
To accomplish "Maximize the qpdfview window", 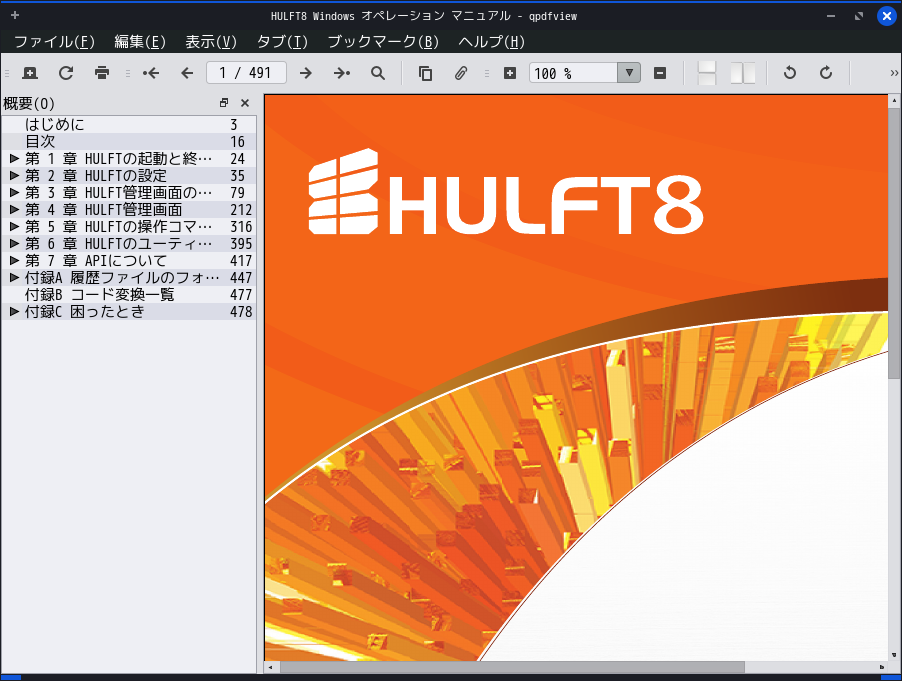I will tap(859, 16).
